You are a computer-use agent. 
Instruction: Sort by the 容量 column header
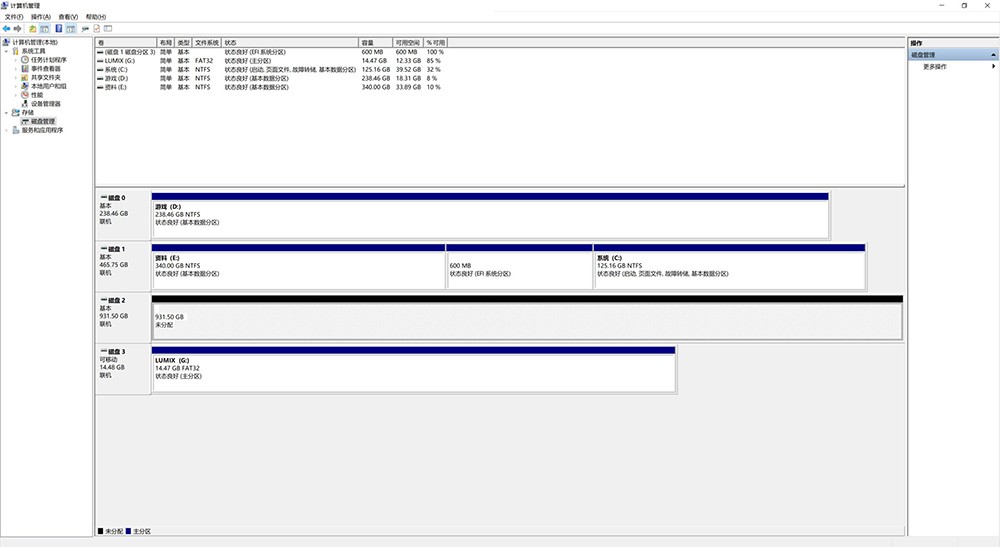(x=376, y=43)
